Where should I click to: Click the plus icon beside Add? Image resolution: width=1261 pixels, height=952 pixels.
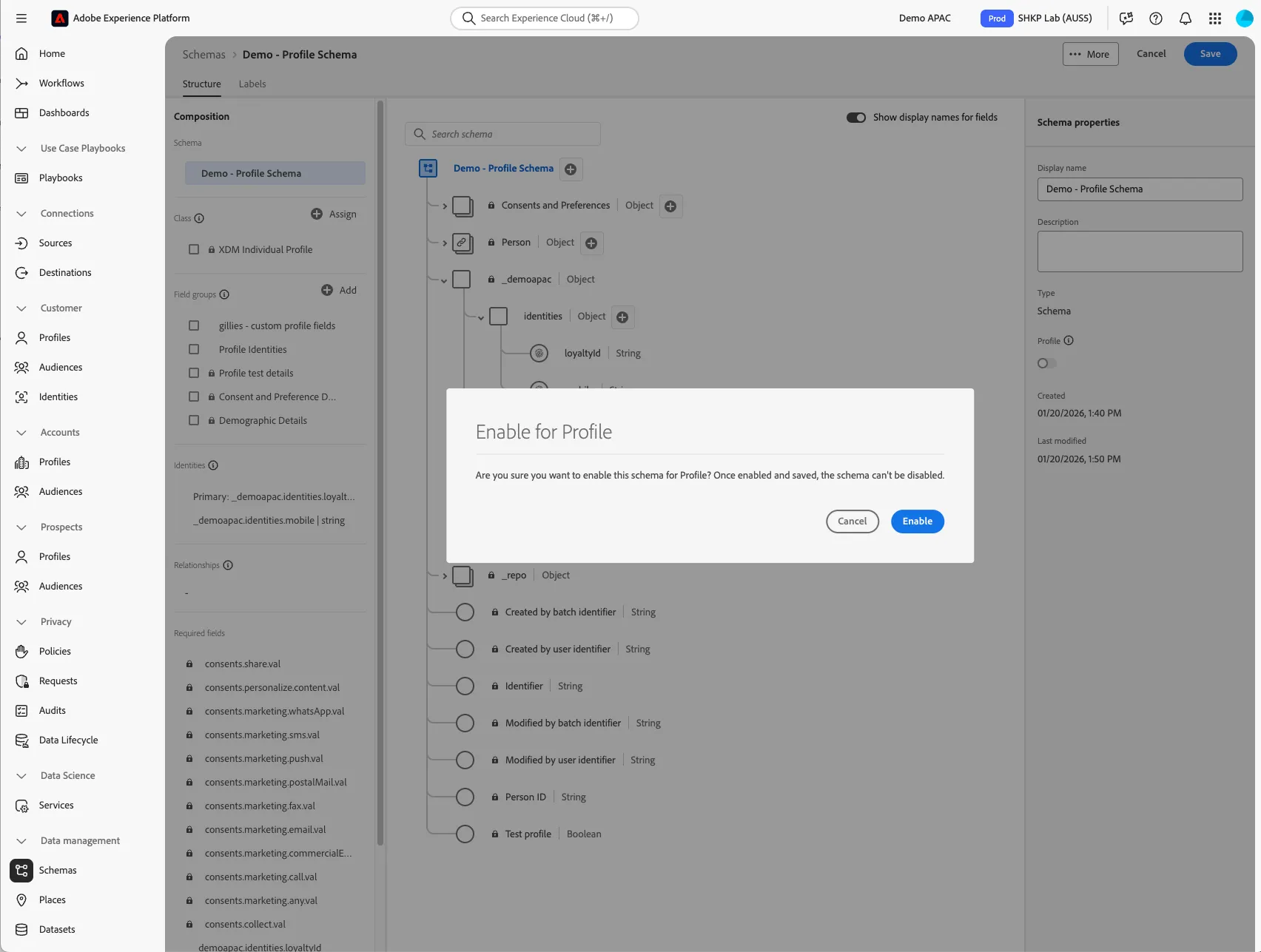click(x=327, y=290)
